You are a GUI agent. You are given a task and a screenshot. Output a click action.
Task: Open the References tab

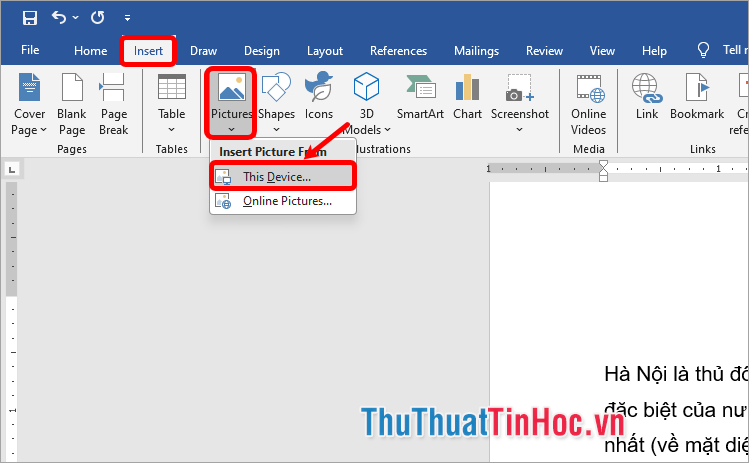pyautogui.click(x=398, y=51)
